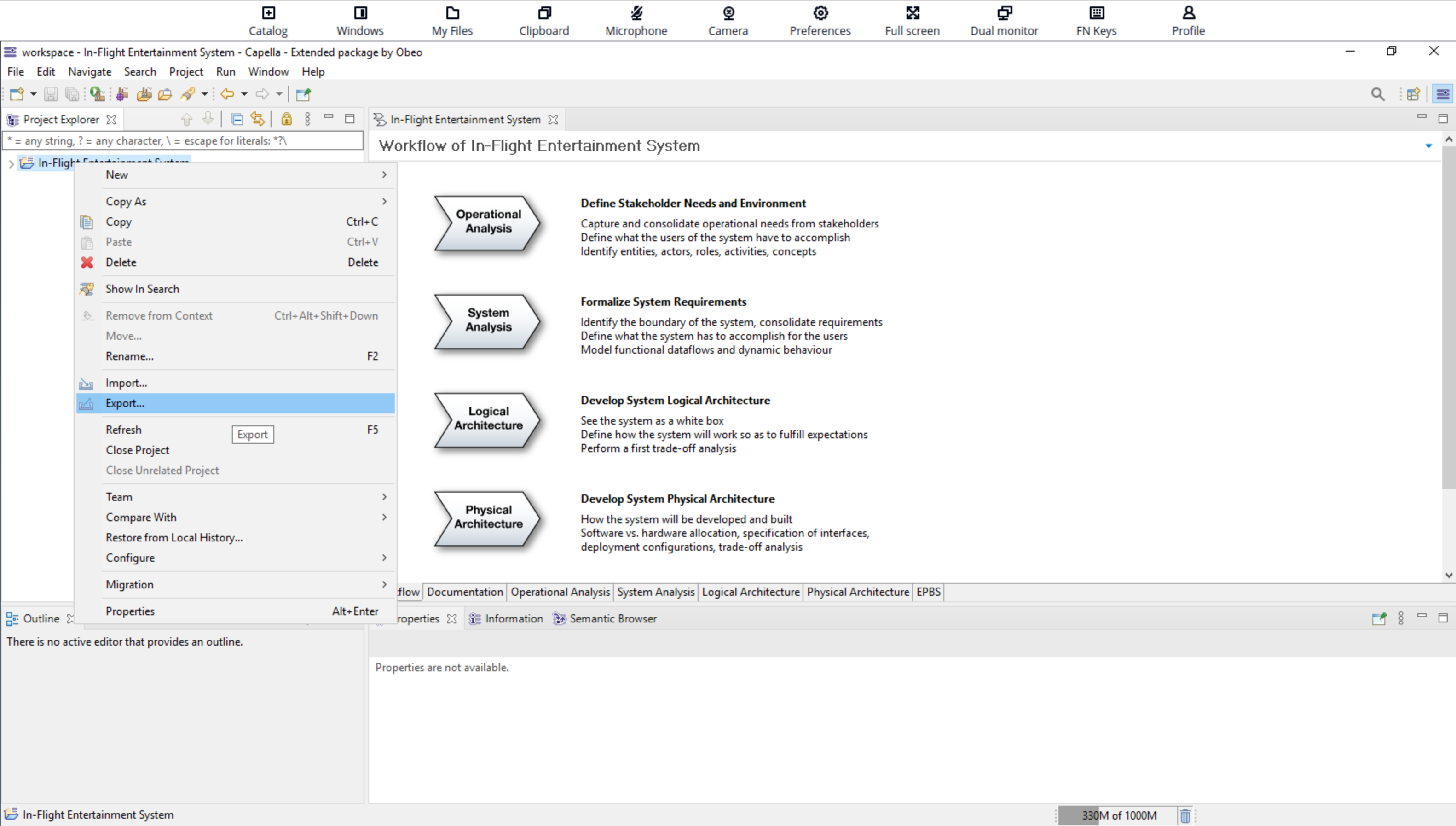Click Import button in context menu
This screenshot has width=1456, height=826.
click(126, 382)
